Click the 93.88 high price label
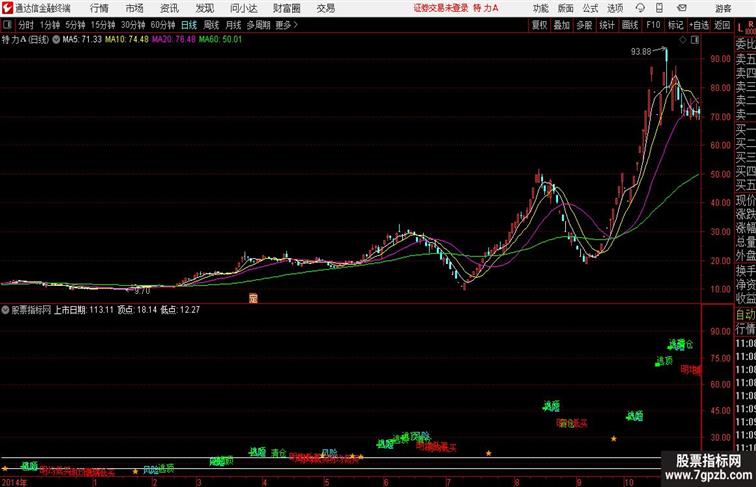Image resolution: width=756 pixels, height=487 pixels. (641, 52)
